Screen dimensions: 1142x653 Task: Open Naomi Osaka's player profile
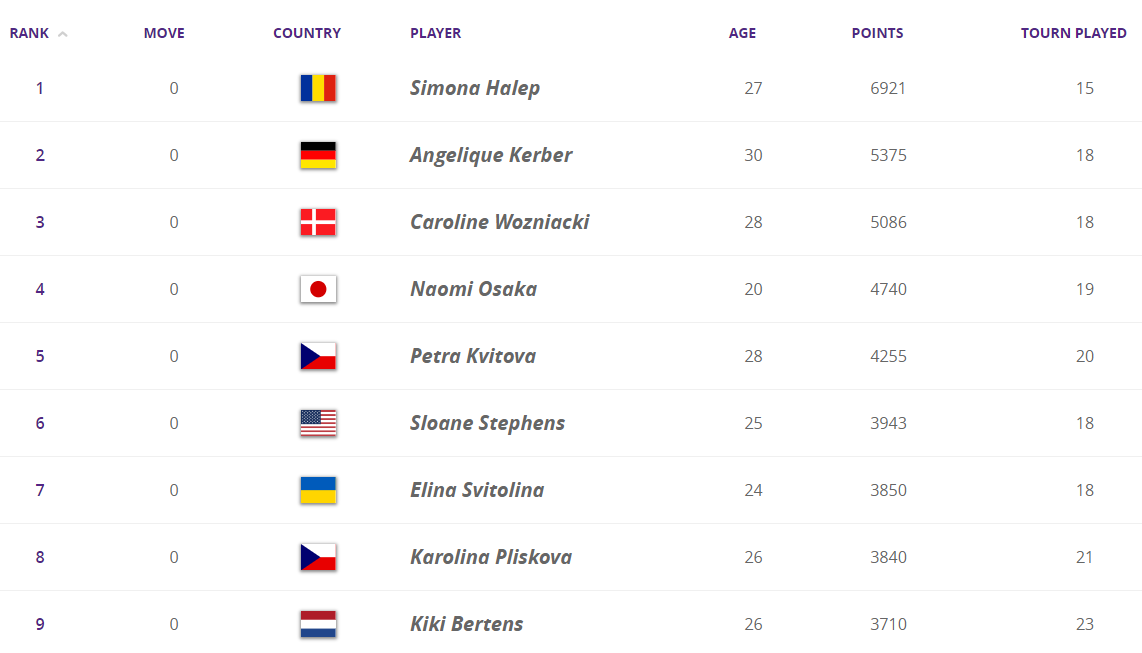coord(473,289)
